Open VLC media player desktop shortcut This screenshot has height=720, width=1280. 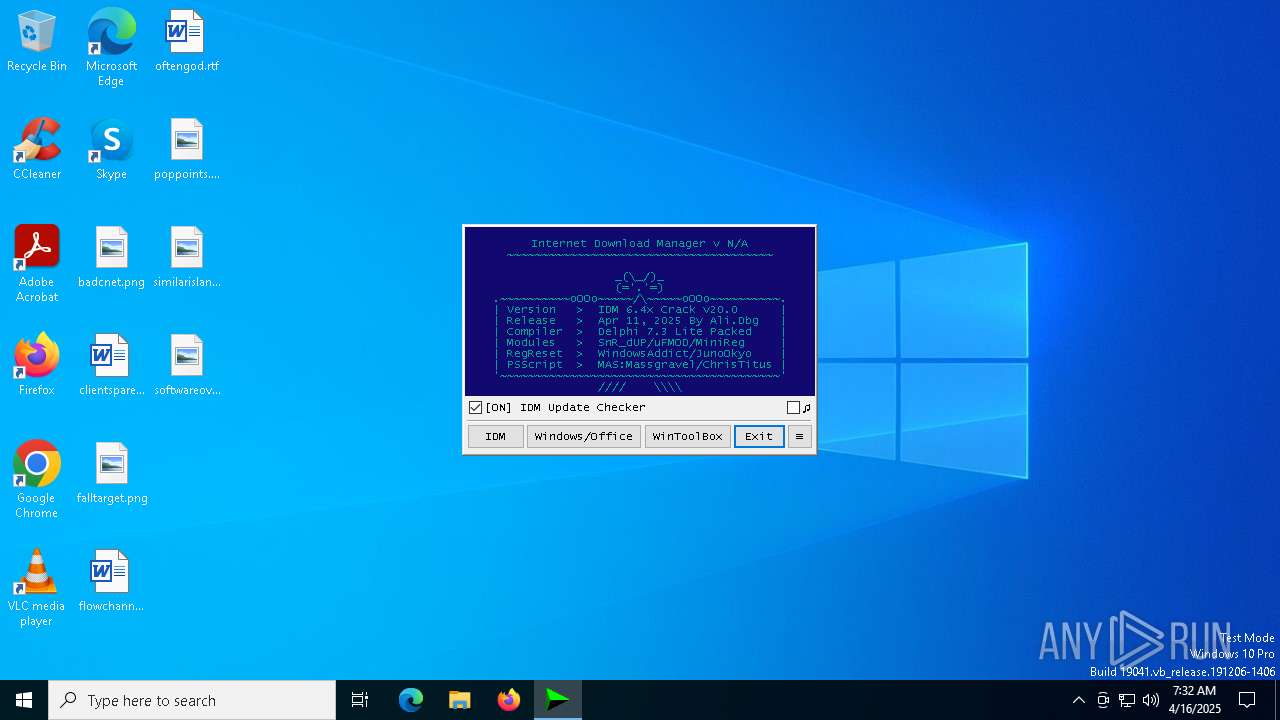(x=37, y=588)
